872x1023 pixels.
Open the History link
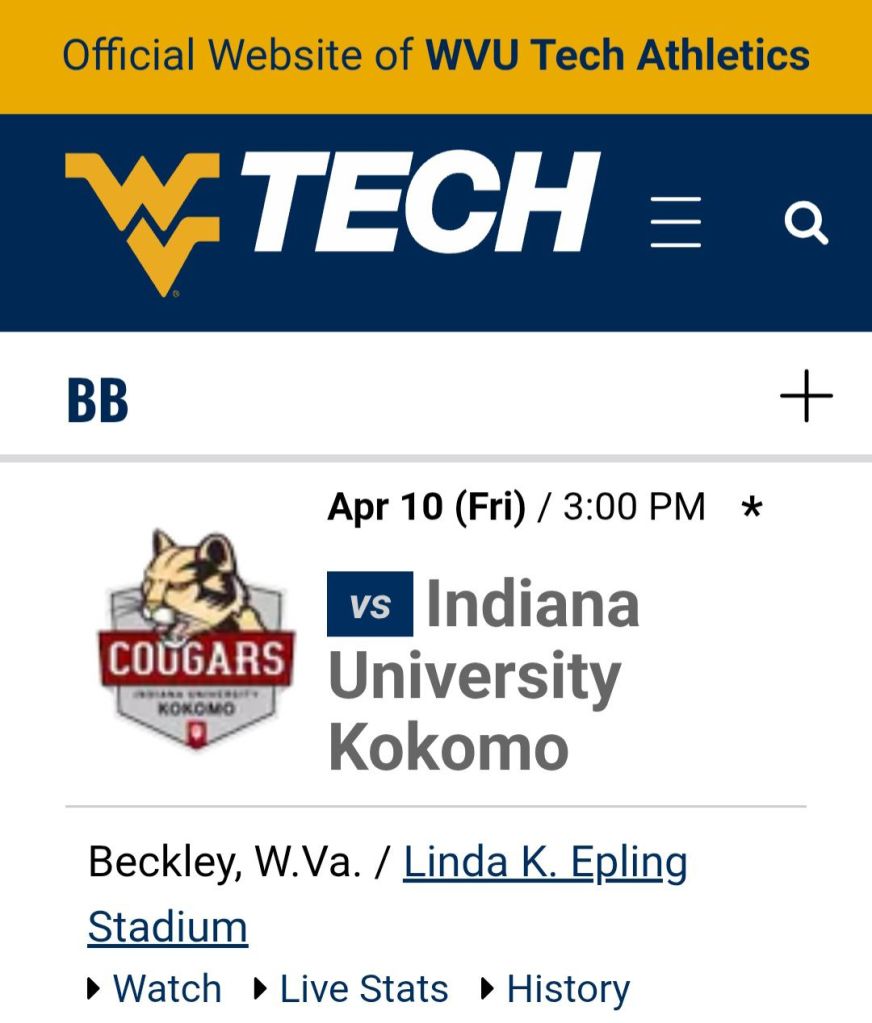pyautogui.click(x=568, y=989)
